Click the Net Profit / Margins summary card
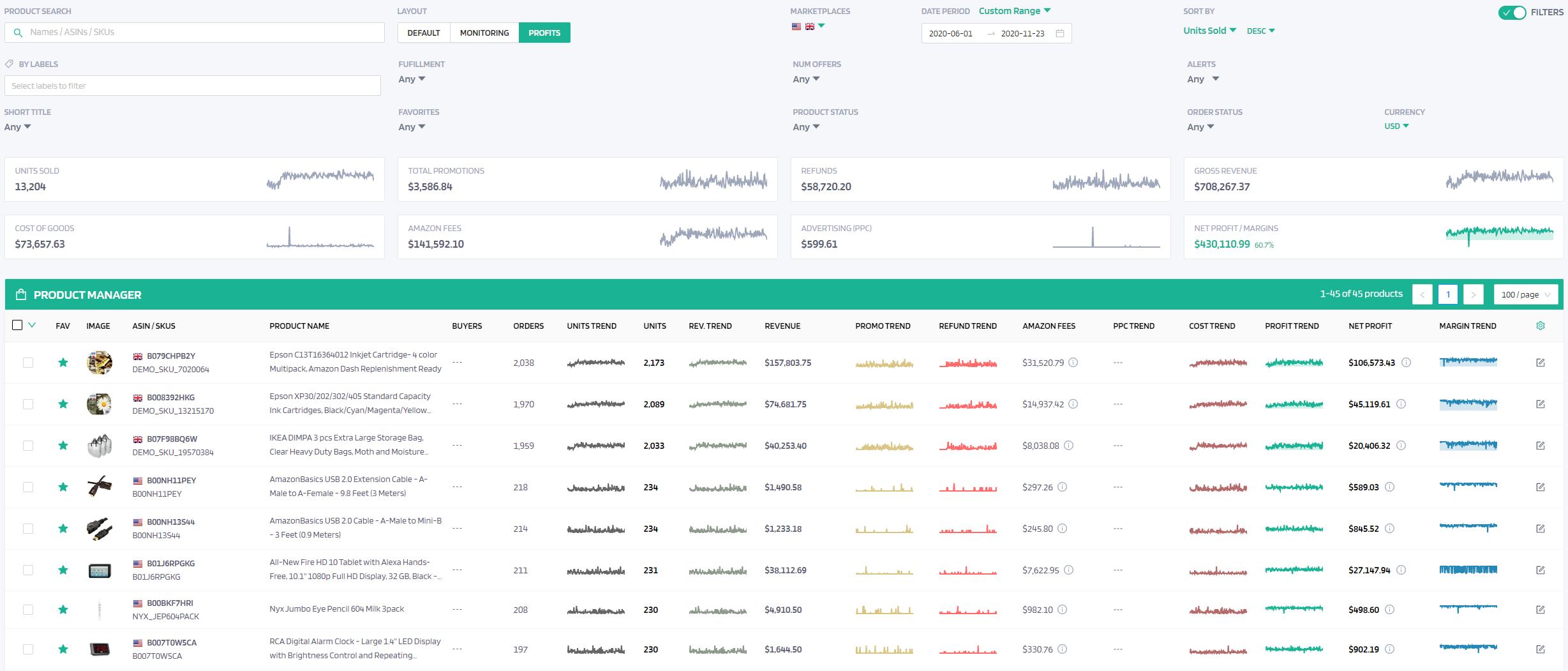The image size is (1568, 671). click(x=1373, y=237)
